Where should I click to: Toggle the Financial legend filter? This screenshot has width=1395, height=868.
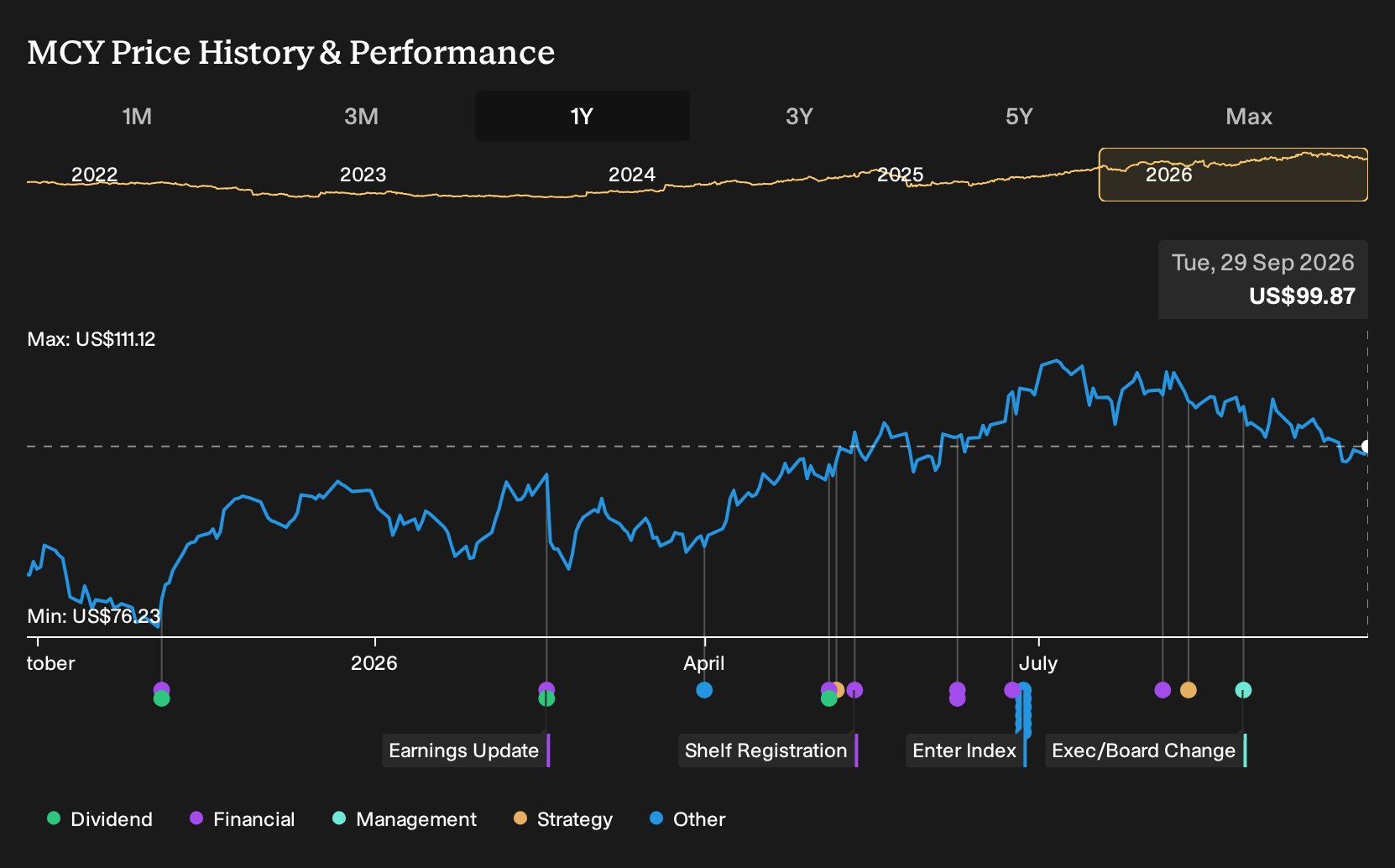(243, 819)
